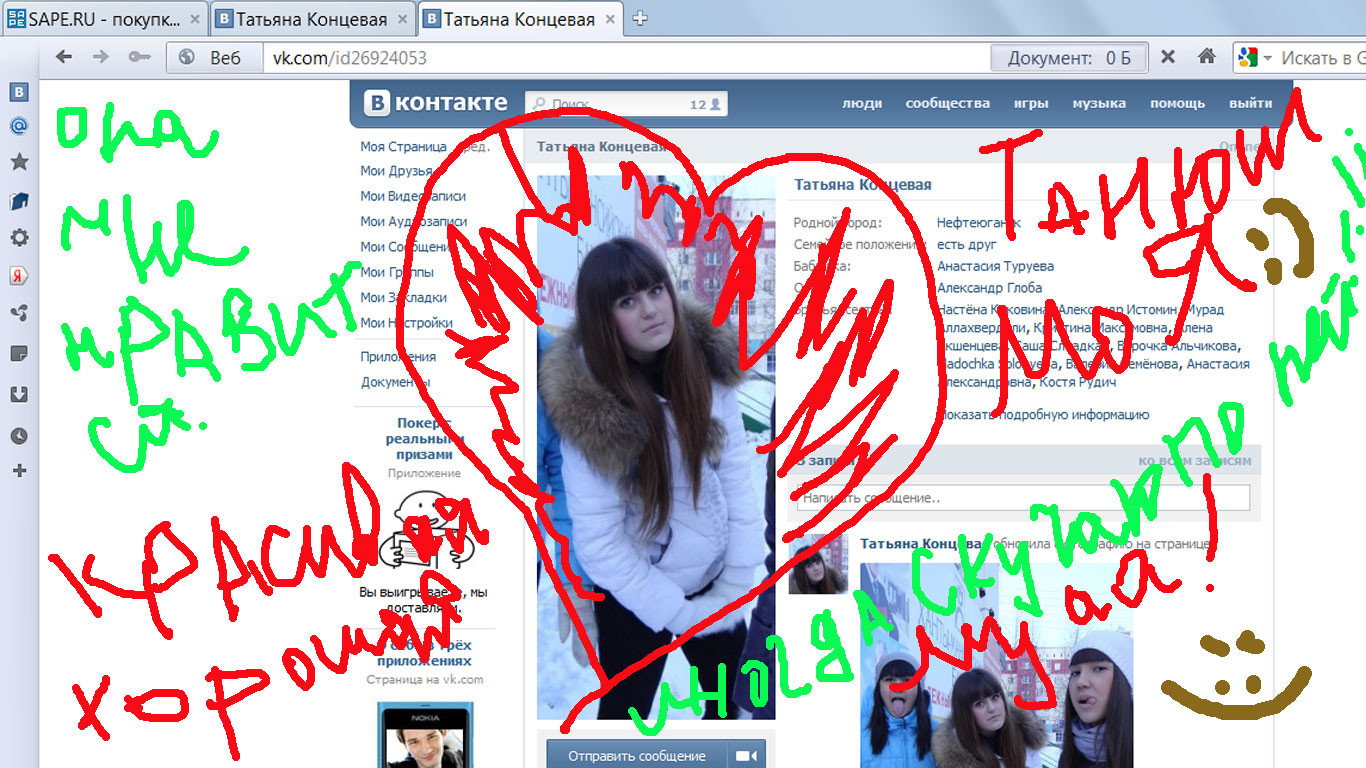Viewport: 1366px width, 768px height.
Task: Open Документы in the left menu
Action: [396, 382]
